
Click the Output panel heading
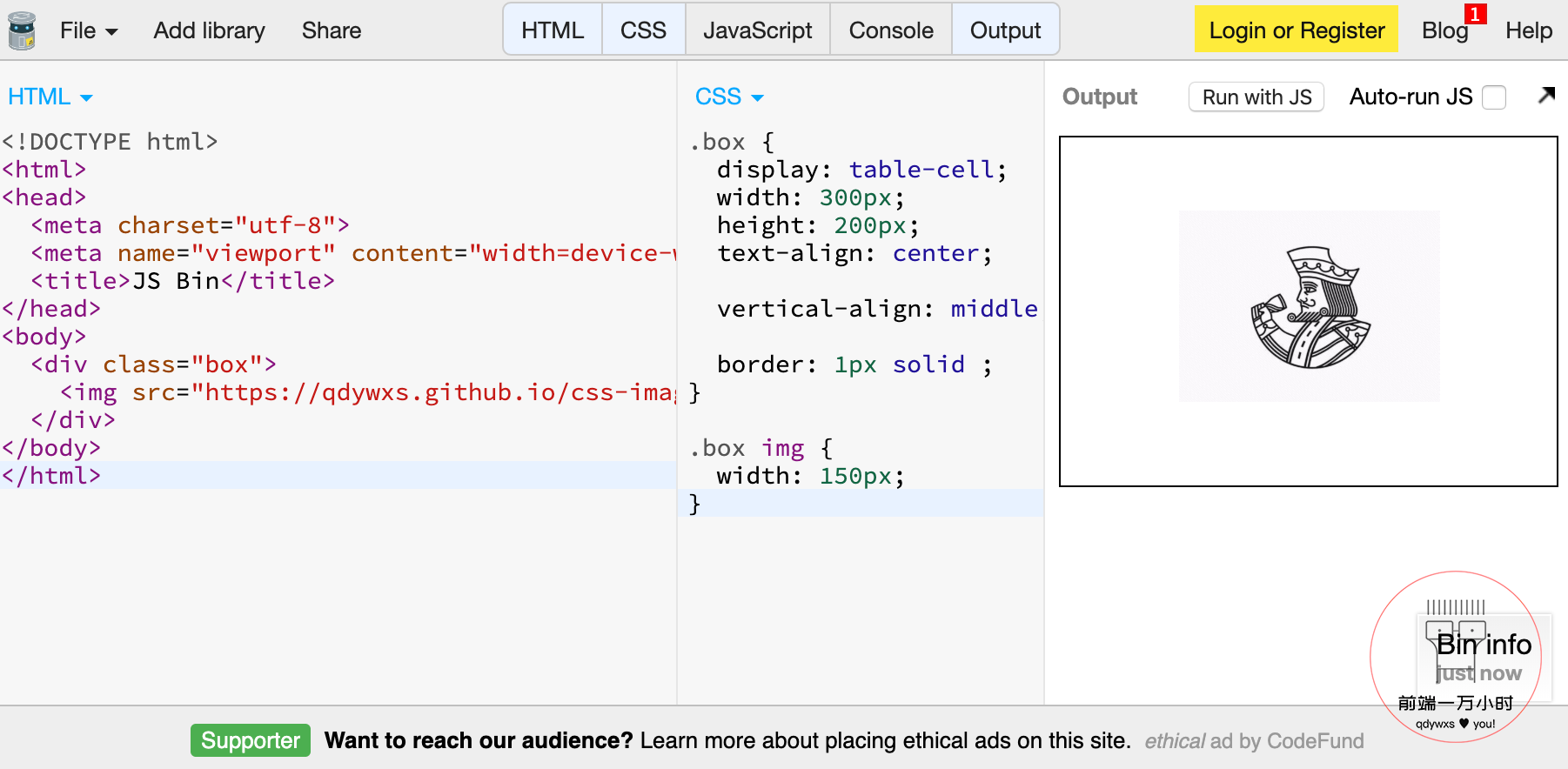[1100, 97]
